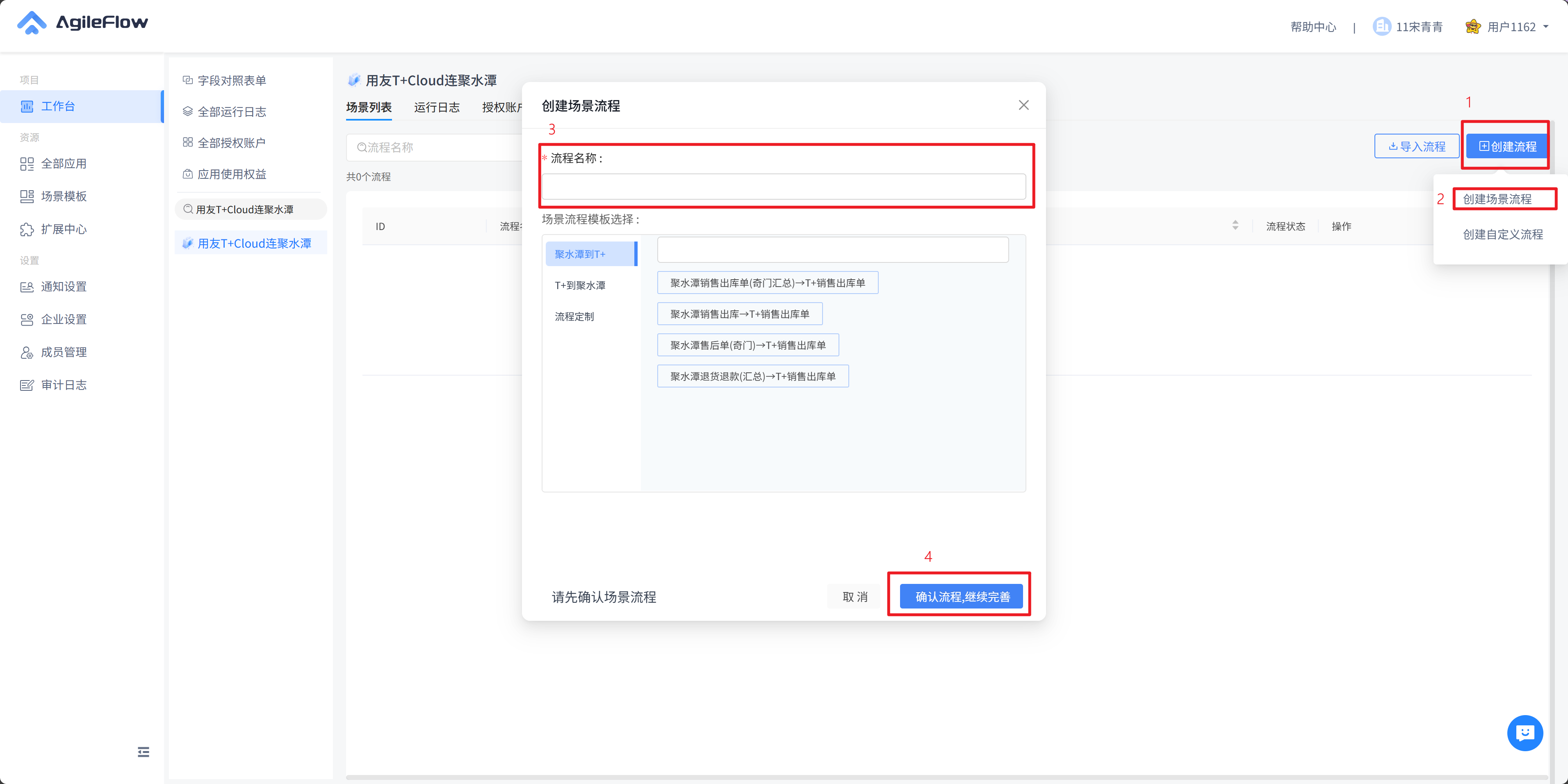This screenshot has height=784, width=1568.
Task: Open the 扩展中心 extension center
Action: click(x=63, y=230)
